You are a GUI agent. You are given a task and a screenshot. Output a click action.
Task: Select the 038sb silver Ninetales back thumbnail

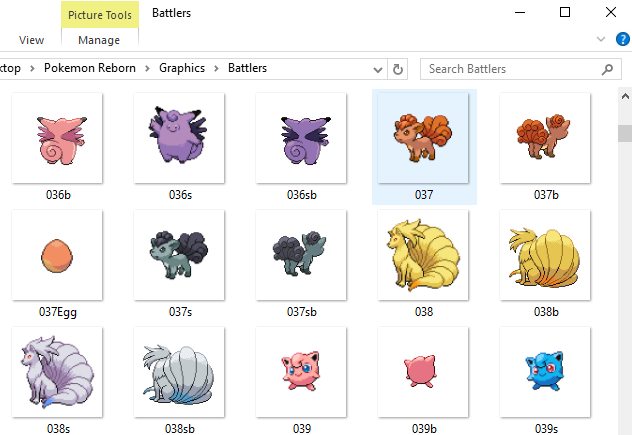coord(179,372)
